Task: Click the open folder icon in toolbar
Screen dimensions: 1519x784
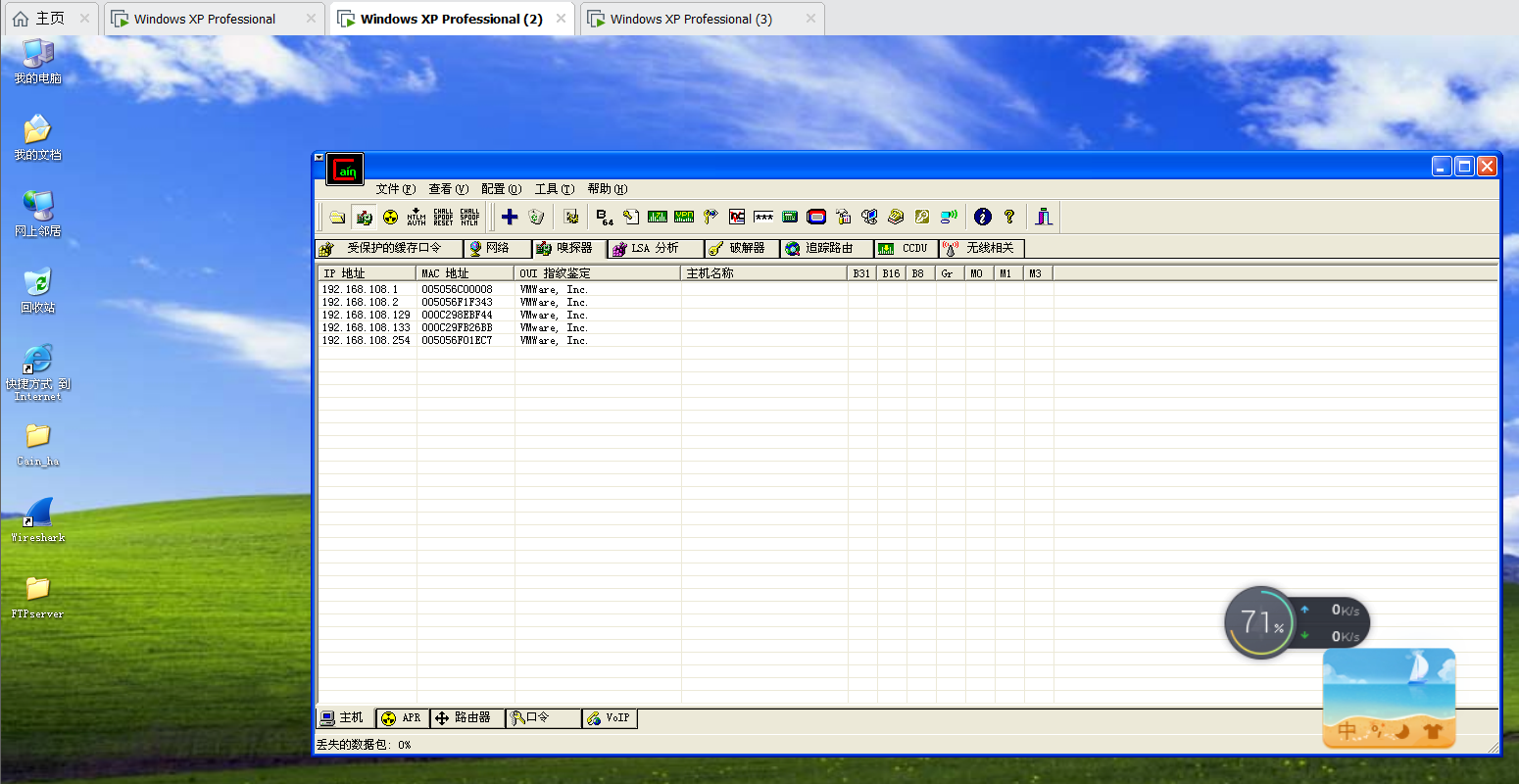Action: tap(337, 217)
